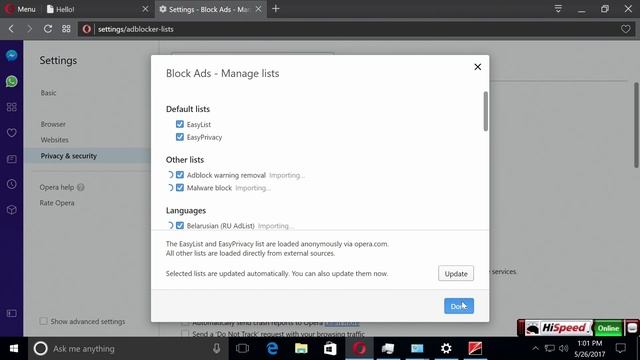Click the Update button
640x360 pixels.
(x=456, y=273)
